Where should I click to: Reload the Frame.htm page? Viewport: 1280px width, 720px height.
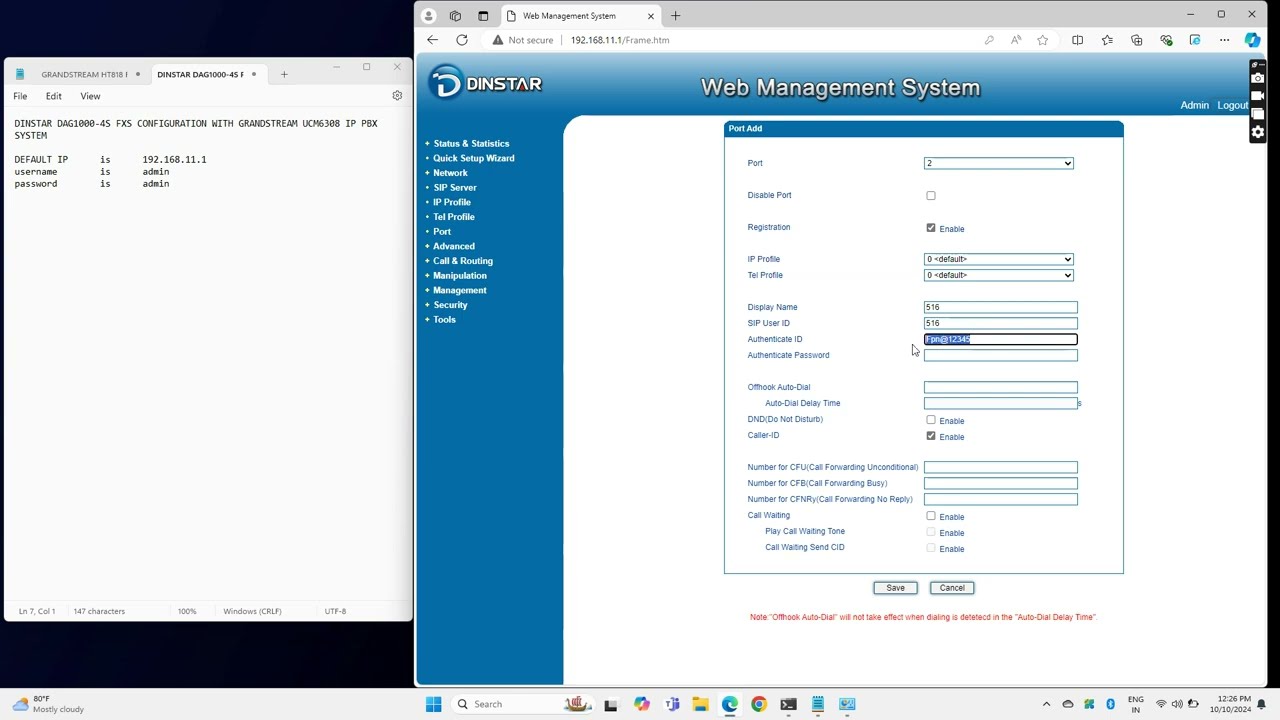click(462, 40)
